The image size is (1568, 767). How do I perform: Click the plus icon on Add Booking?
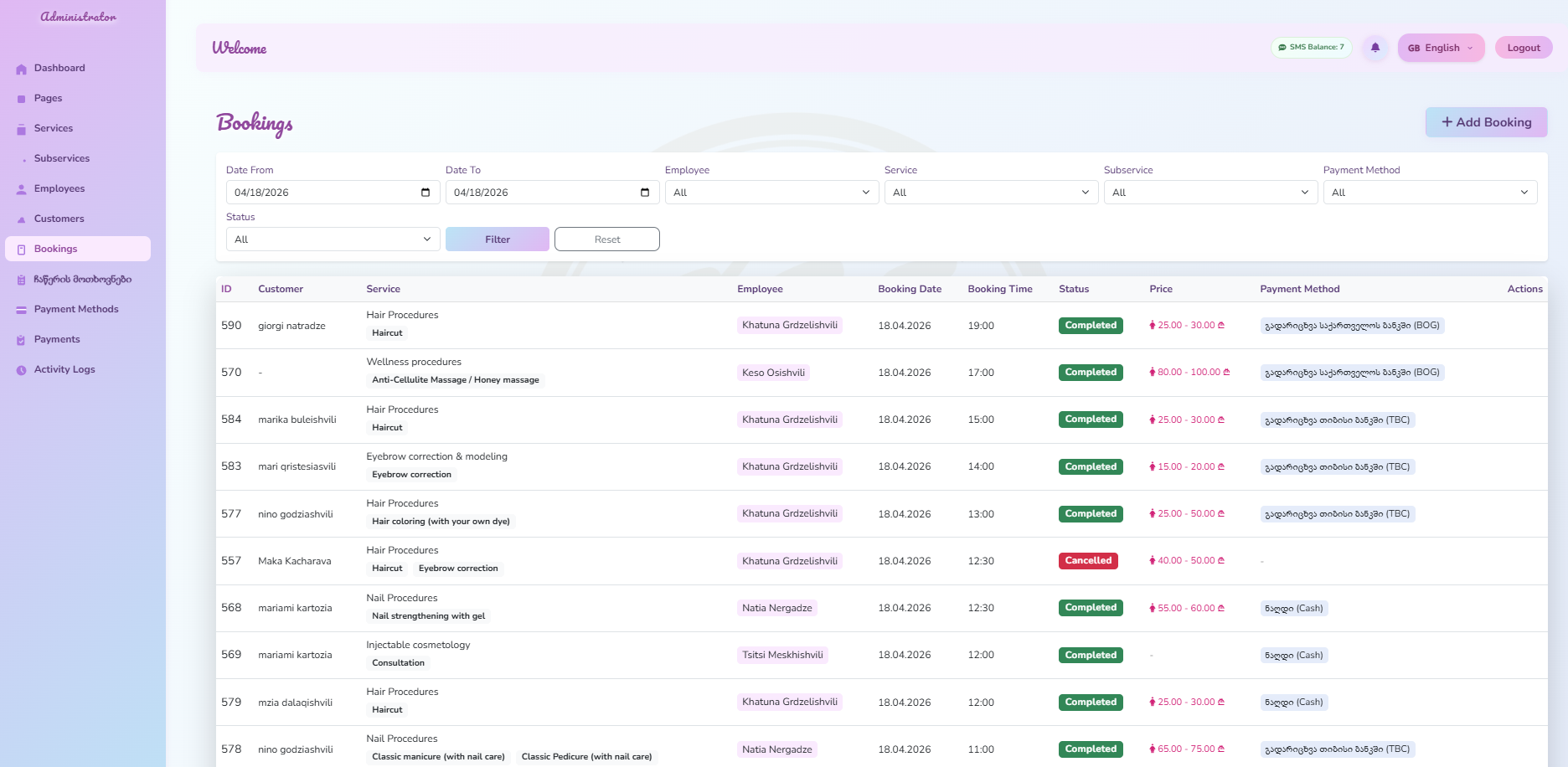[1447, 122]
